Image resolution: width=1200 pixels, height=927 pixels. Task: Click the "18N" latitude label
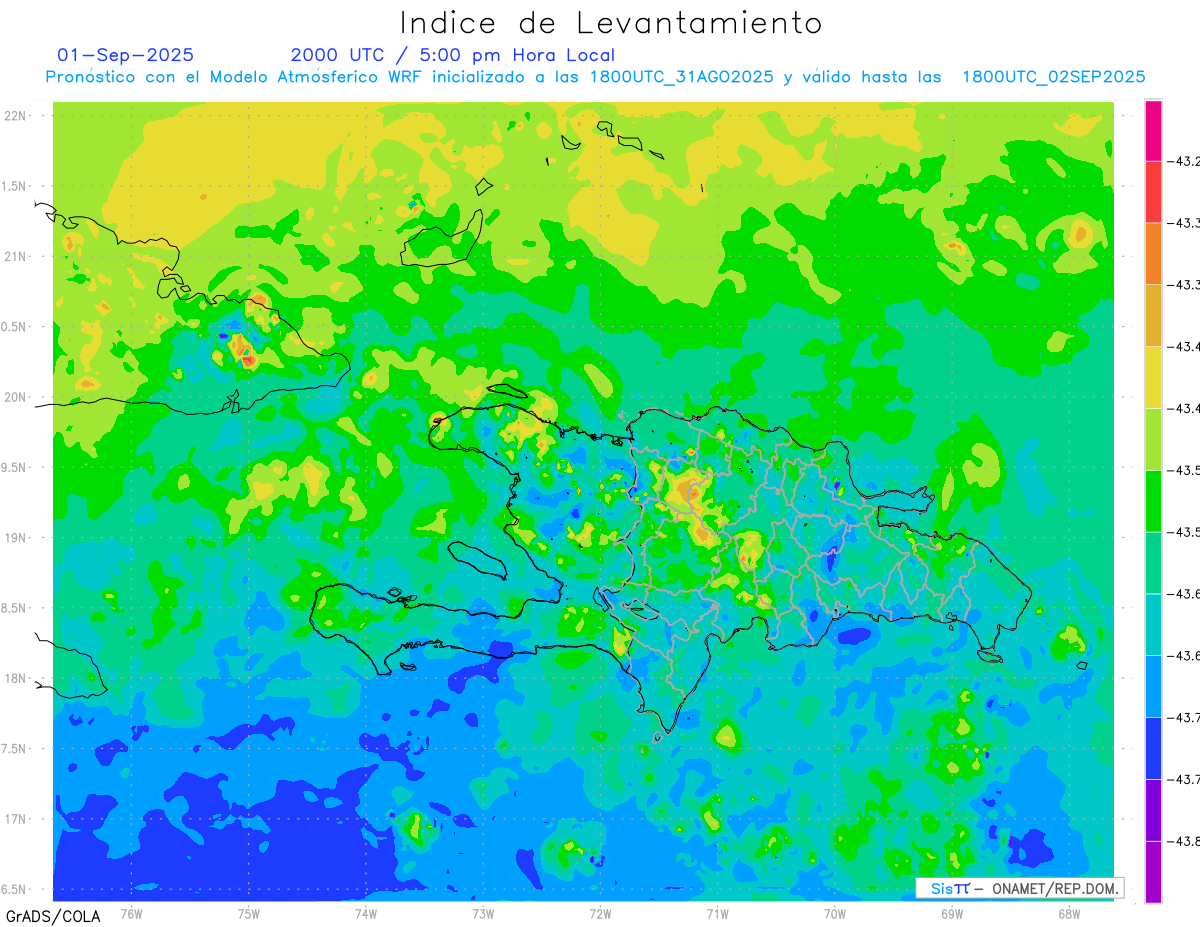tap(15, 679)
